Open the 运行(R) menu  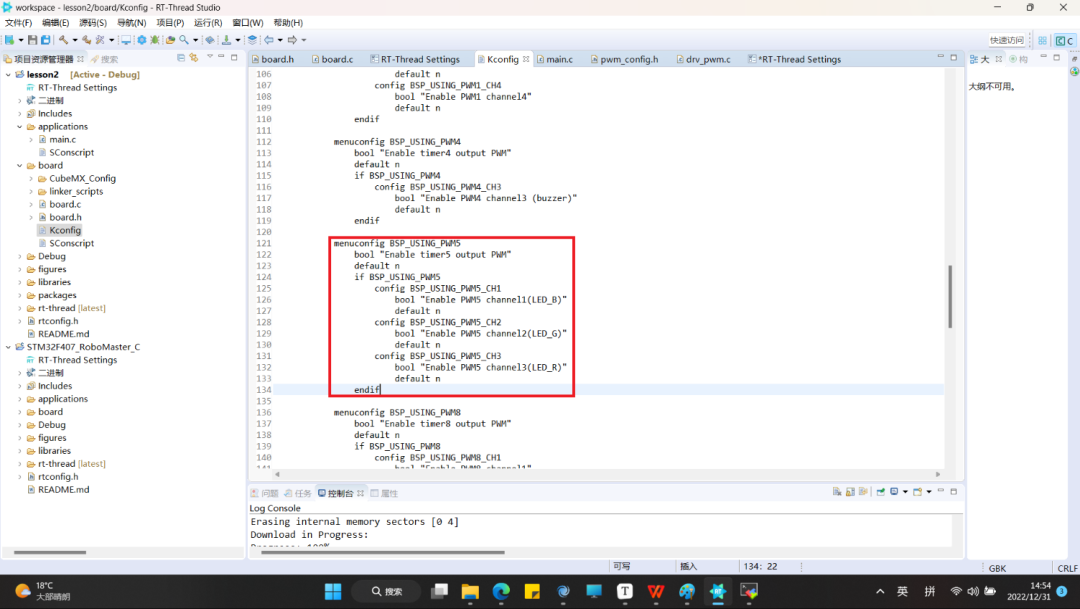pos(208,23)
